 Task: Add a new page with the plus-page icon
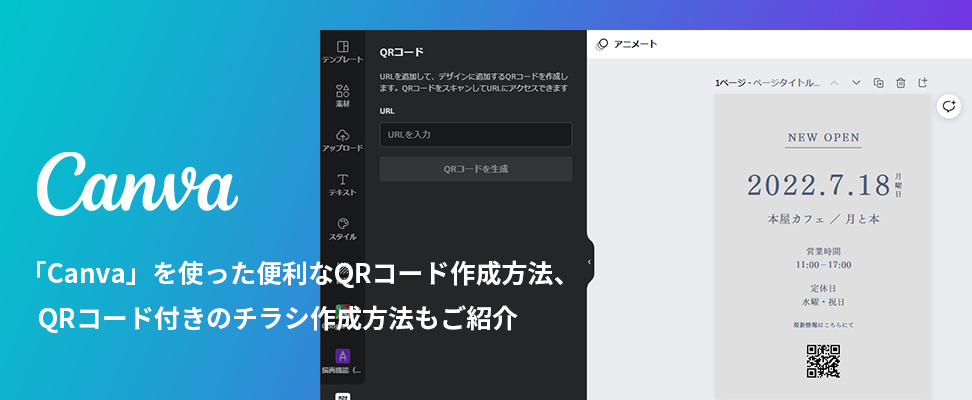tap(922, 82)
